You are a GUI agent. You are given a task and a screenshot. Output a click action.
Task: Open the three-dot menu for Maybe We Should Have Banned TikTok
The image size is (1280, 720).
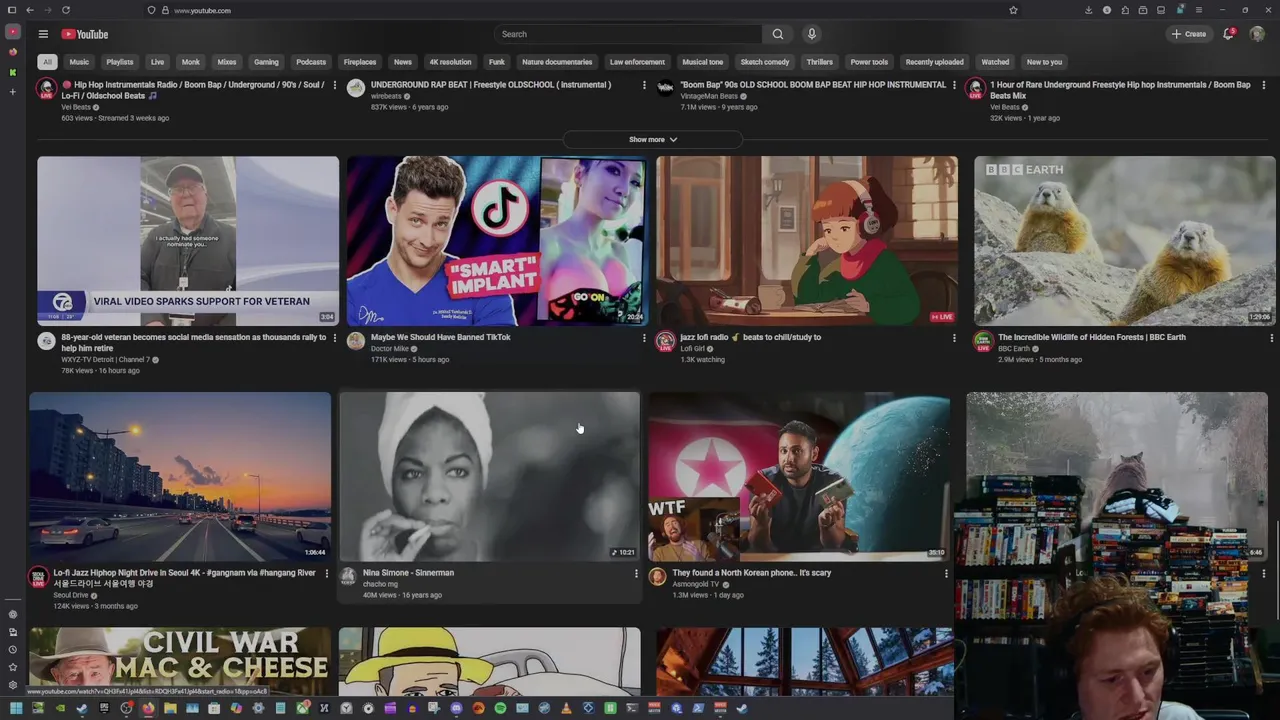(x=644, y=338)
